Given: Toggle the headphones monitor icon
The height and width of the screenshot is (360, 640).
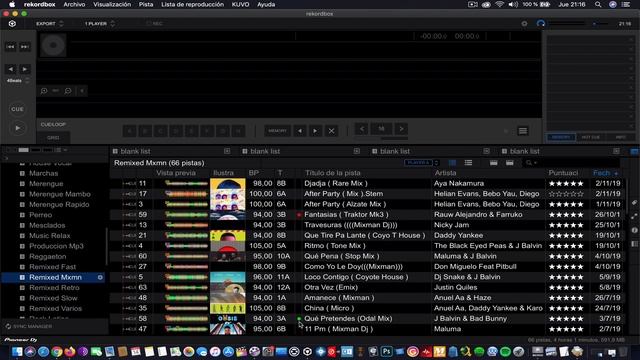Looking at the screenshot, I should [x=541, y=24].
